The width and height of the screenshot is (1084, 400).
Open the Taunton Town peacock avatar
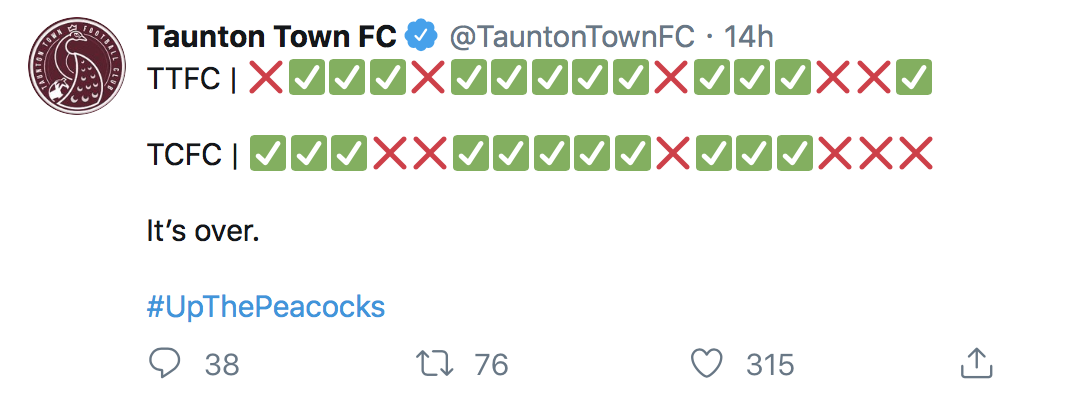77,66
